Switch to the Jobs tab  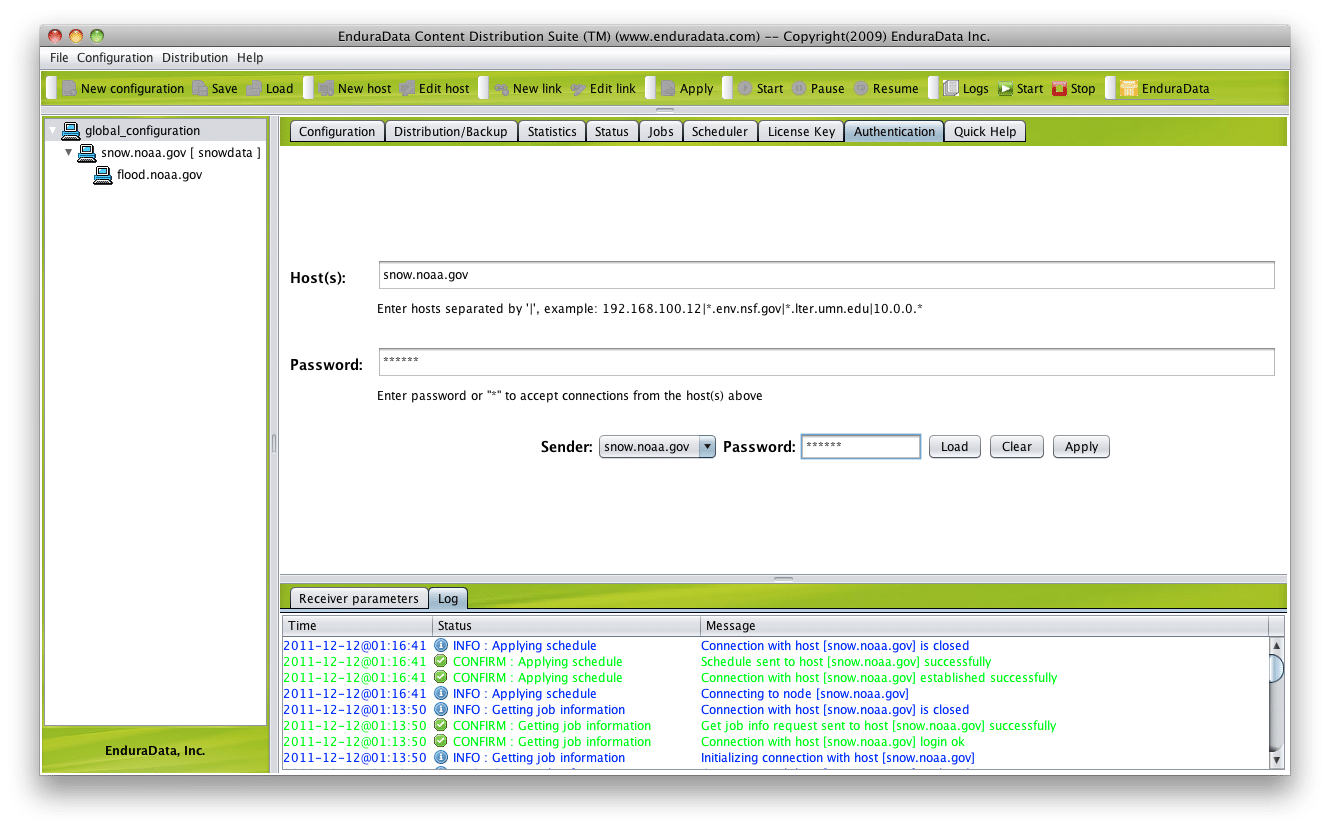[661, 131]
